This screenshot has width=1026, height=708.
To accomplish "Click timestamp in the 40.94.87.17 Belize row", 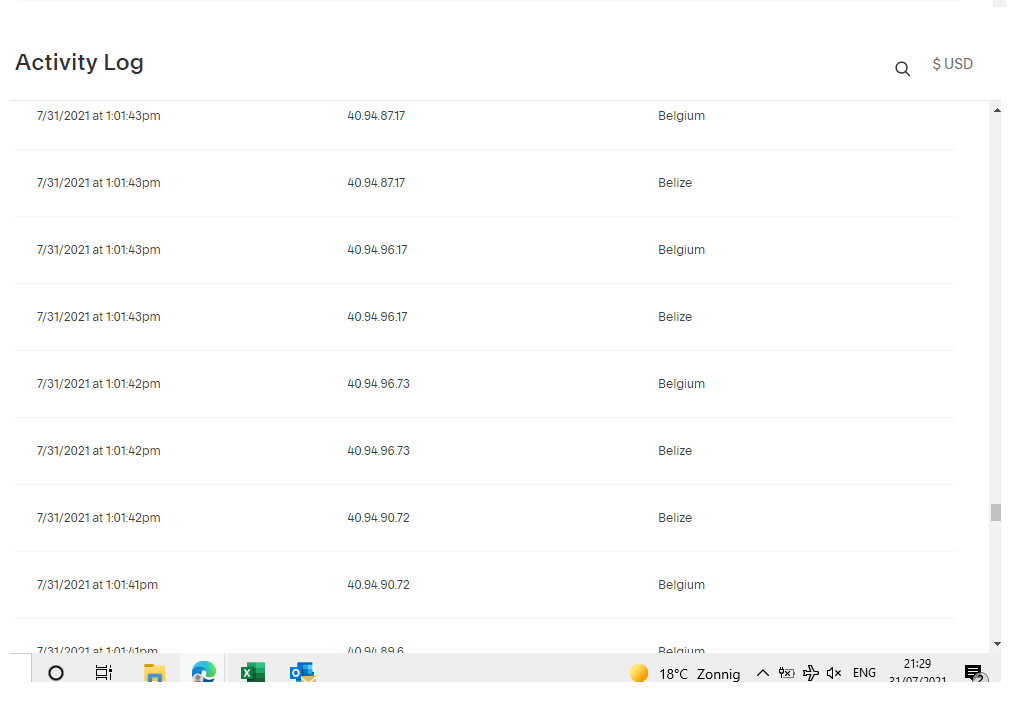I will [99, 183].
